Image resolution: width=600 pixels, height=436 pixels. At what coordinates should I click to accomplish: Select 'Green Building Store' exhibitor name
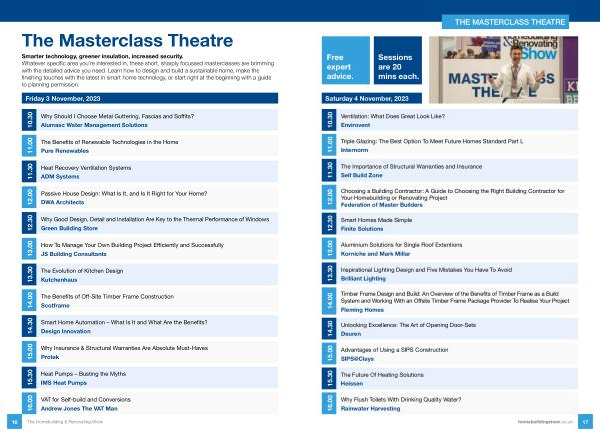[x=69, y=228]
